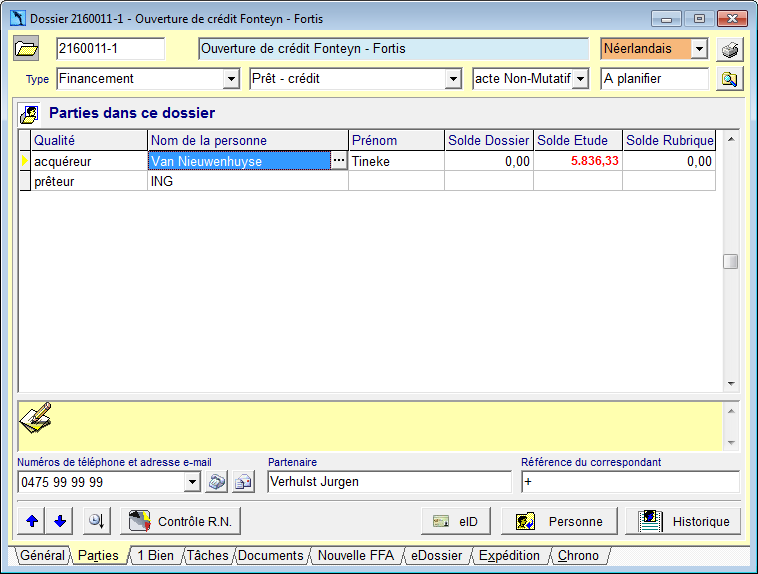The height and width of the screenshot is (574, 758).
Task: Open the Historique button
Action: coord(683,521)
